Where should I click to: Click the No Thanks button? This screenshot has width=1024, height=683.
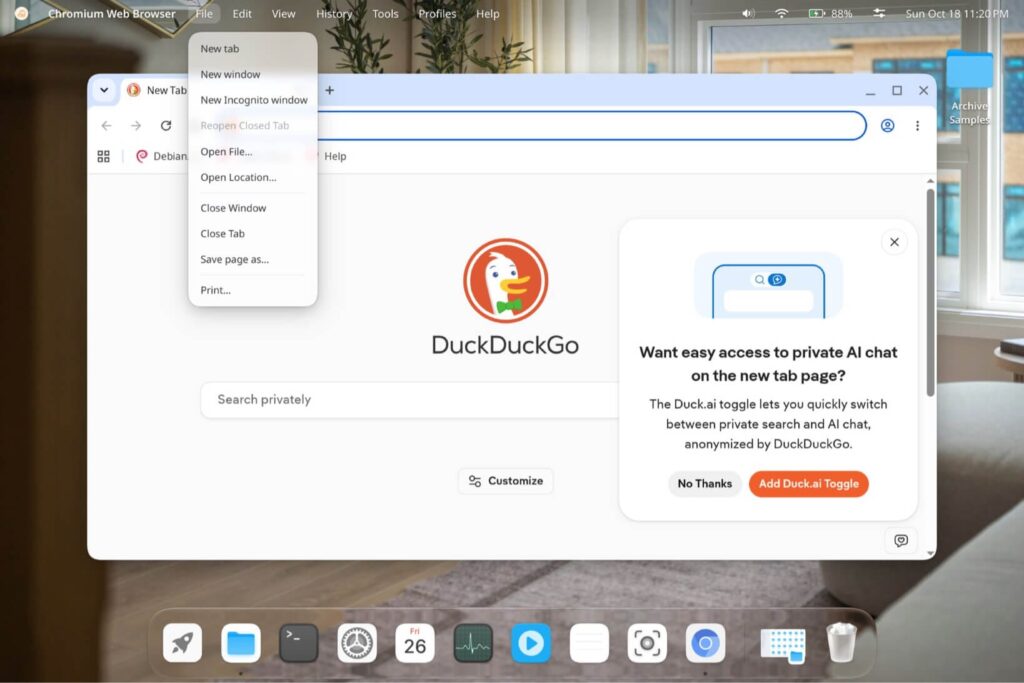coord(705,484)
